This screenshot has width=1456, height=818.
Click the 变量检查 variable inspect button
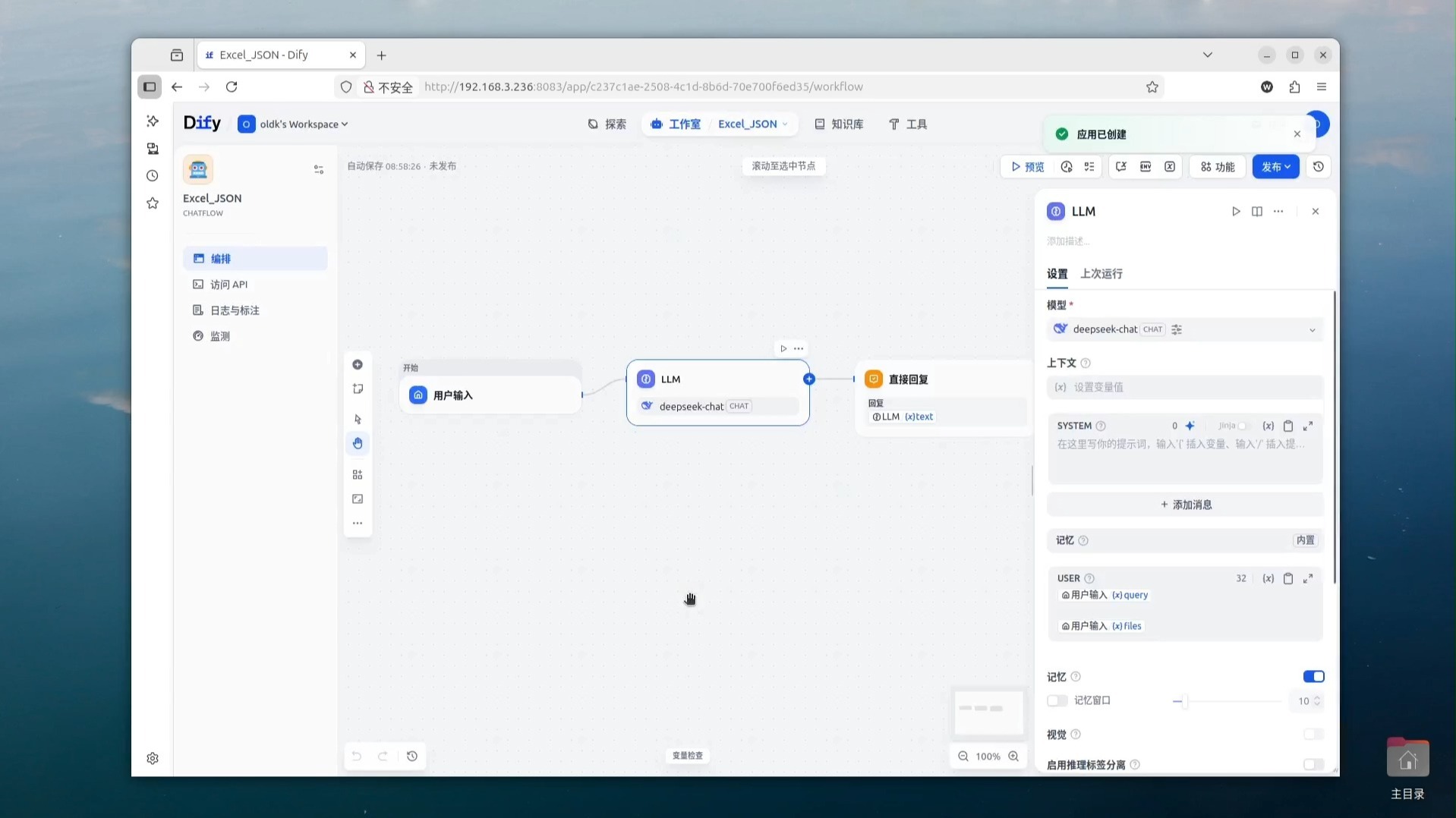[x=688, y=756]
